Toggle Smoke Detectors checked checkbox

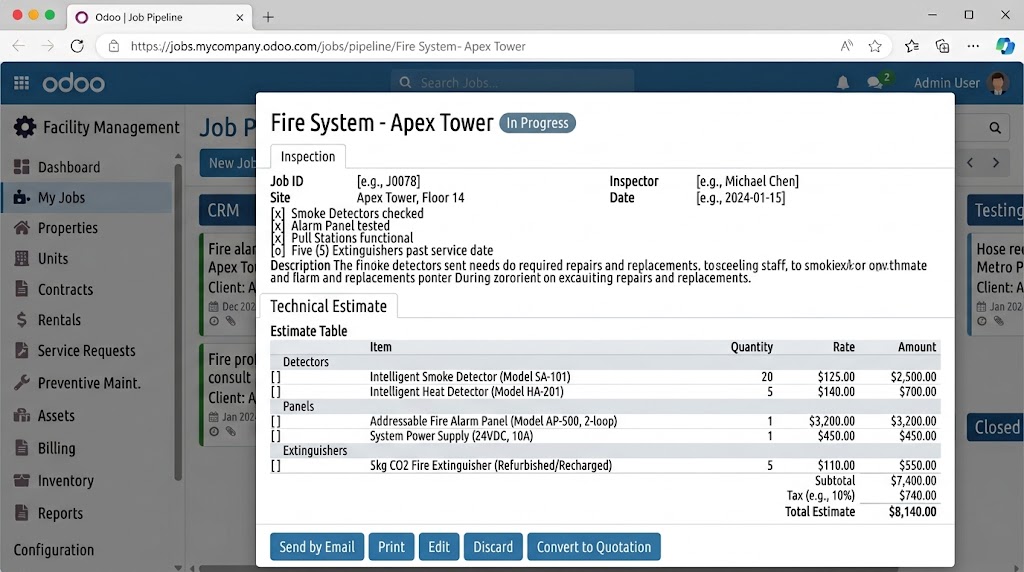tap(278, 214)
